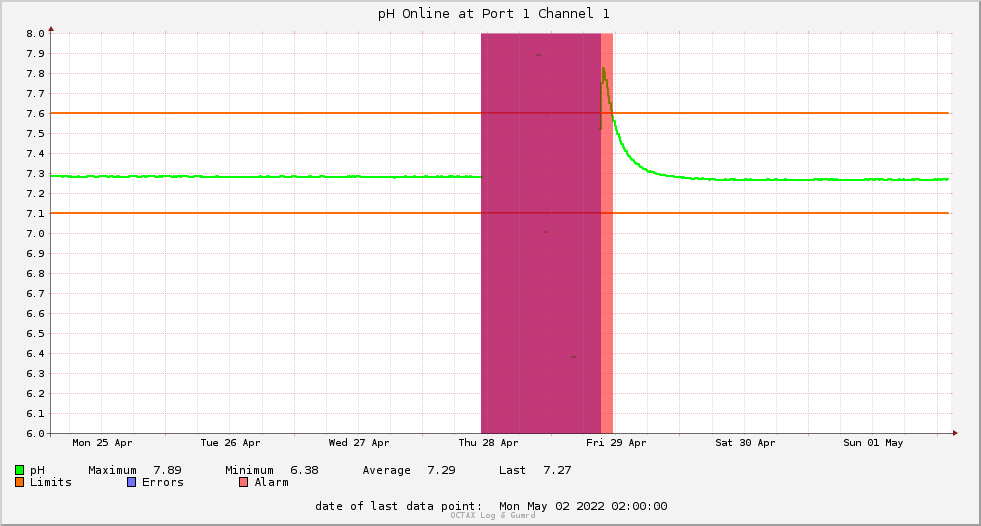Click the 'Limits' legend label
Viewport: 981px width, 526px height.
(x=51, y=482)
